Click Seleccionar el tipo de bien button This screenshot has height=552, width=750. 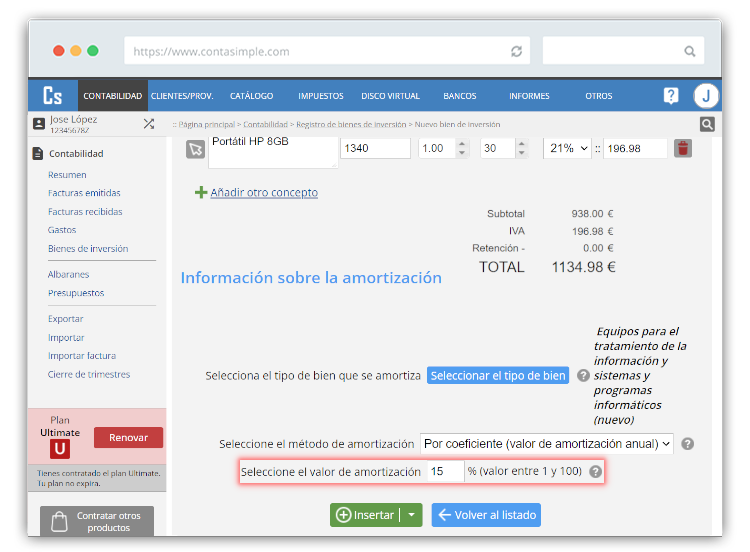pyautogui.click(x=497, y=375)
